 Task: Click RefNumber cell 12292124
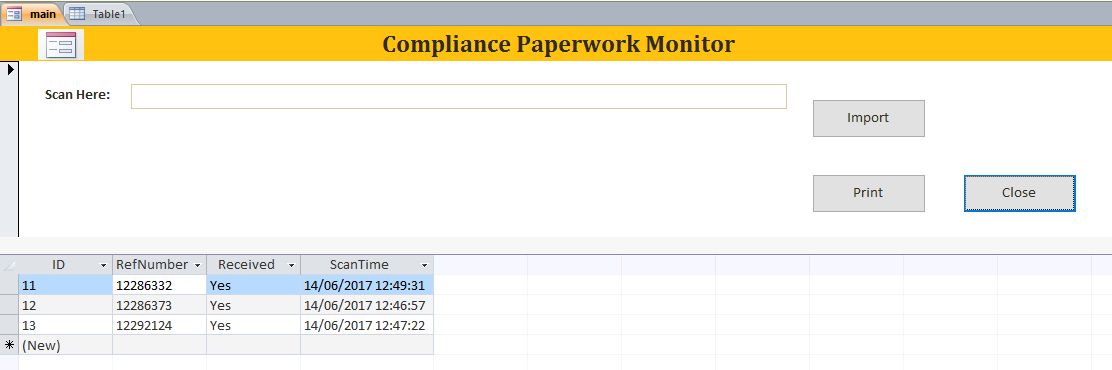pos(160,325)
